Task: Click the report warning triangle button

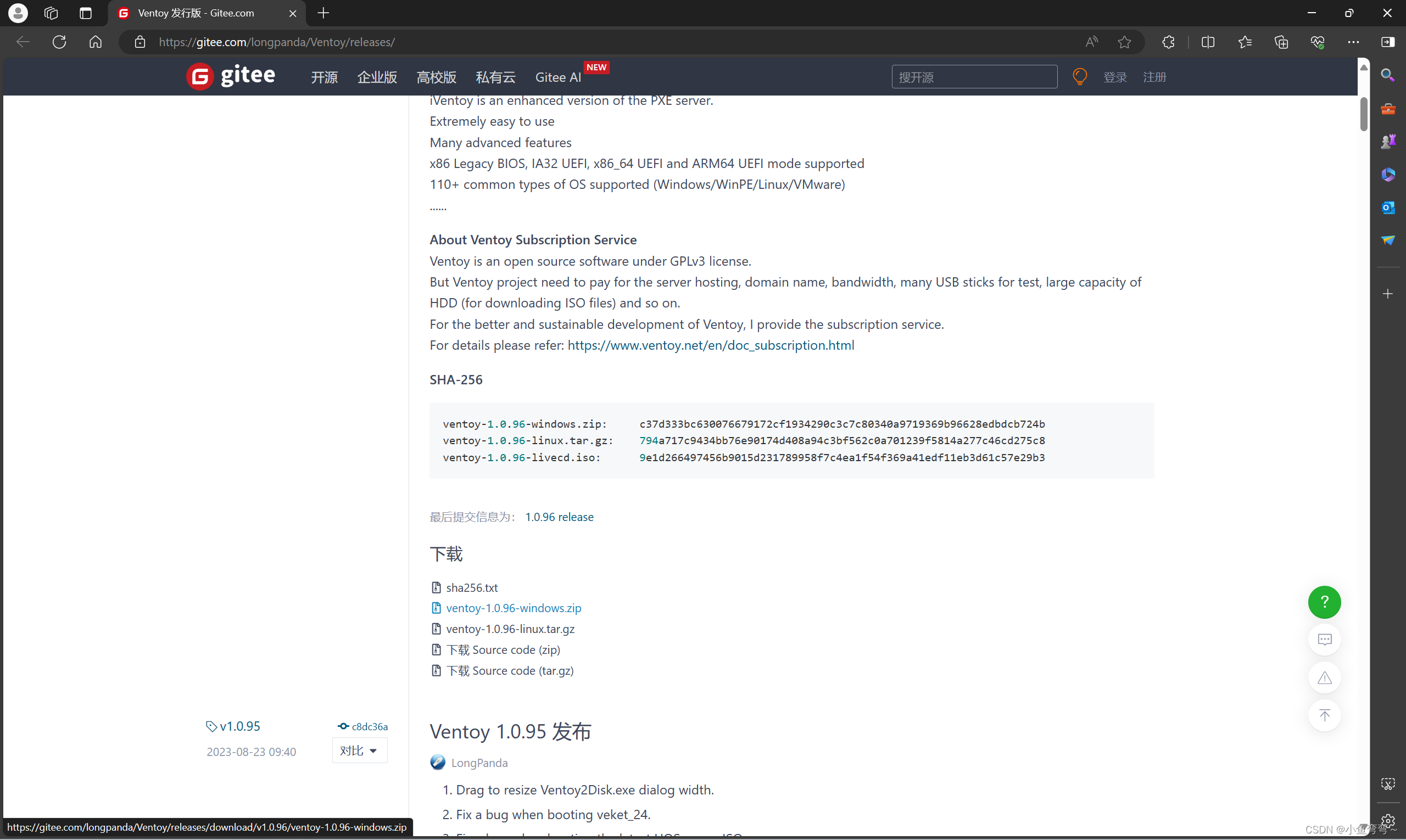Action: point(1324,678)
